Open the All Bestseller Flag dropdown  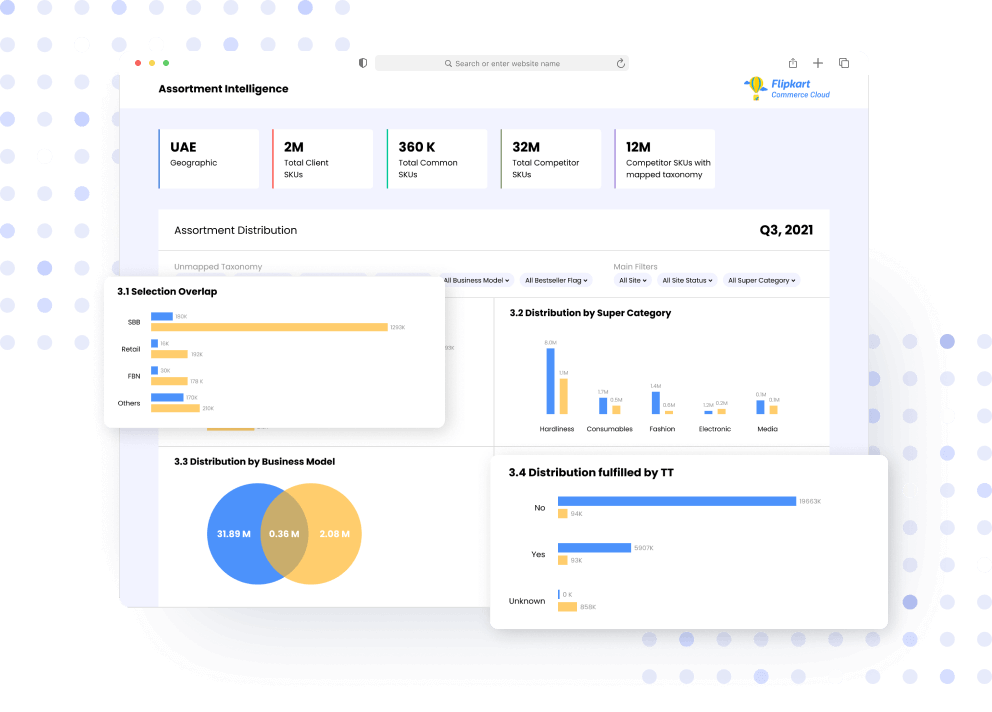coord(556,281)
